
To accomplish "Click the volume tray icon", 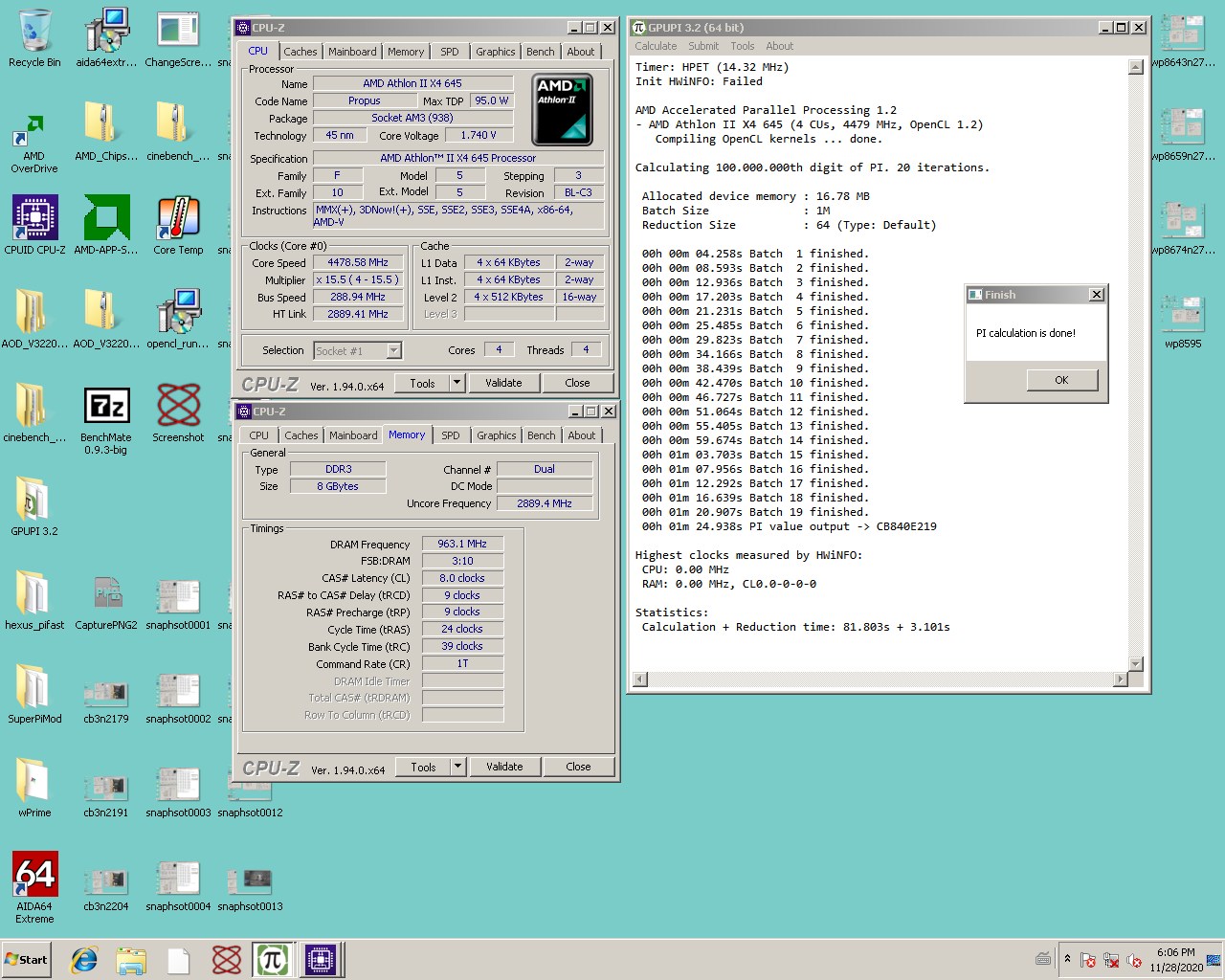I will 1135,960.
